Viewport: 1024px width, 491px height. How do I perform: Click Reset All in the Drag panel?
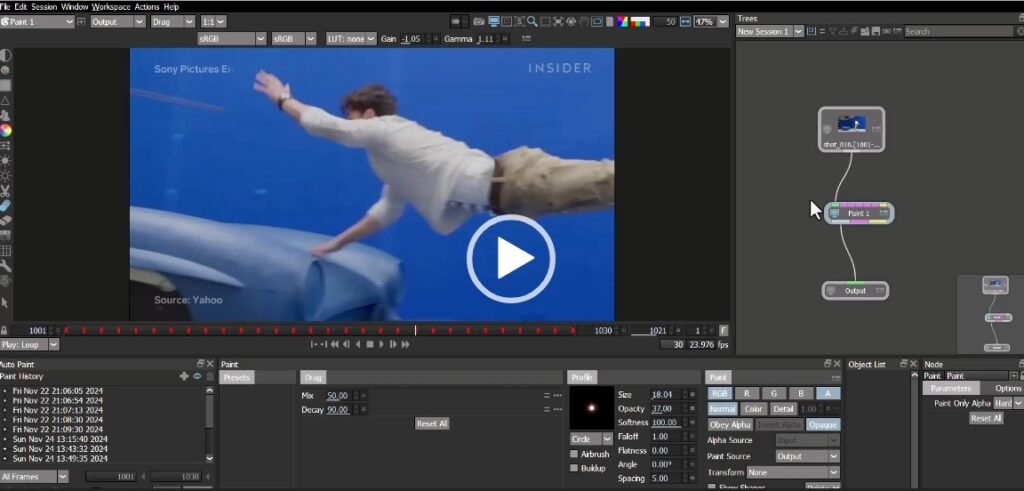(x=432, y=424)
